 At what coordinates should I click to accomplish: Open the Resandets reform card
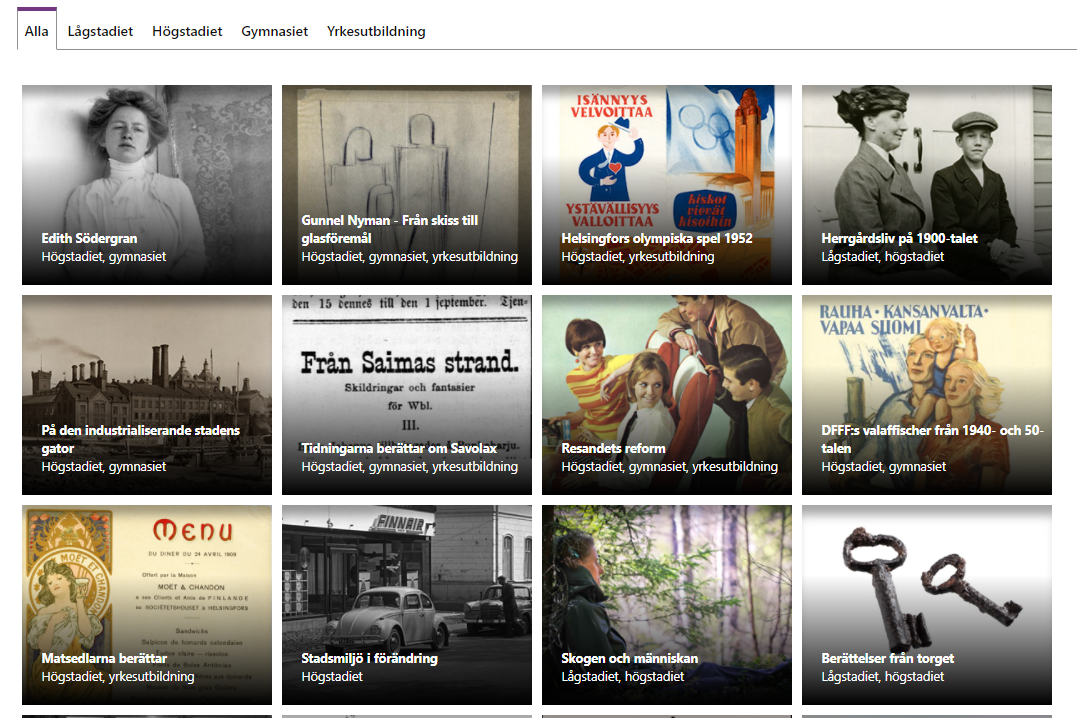[667, 395]
